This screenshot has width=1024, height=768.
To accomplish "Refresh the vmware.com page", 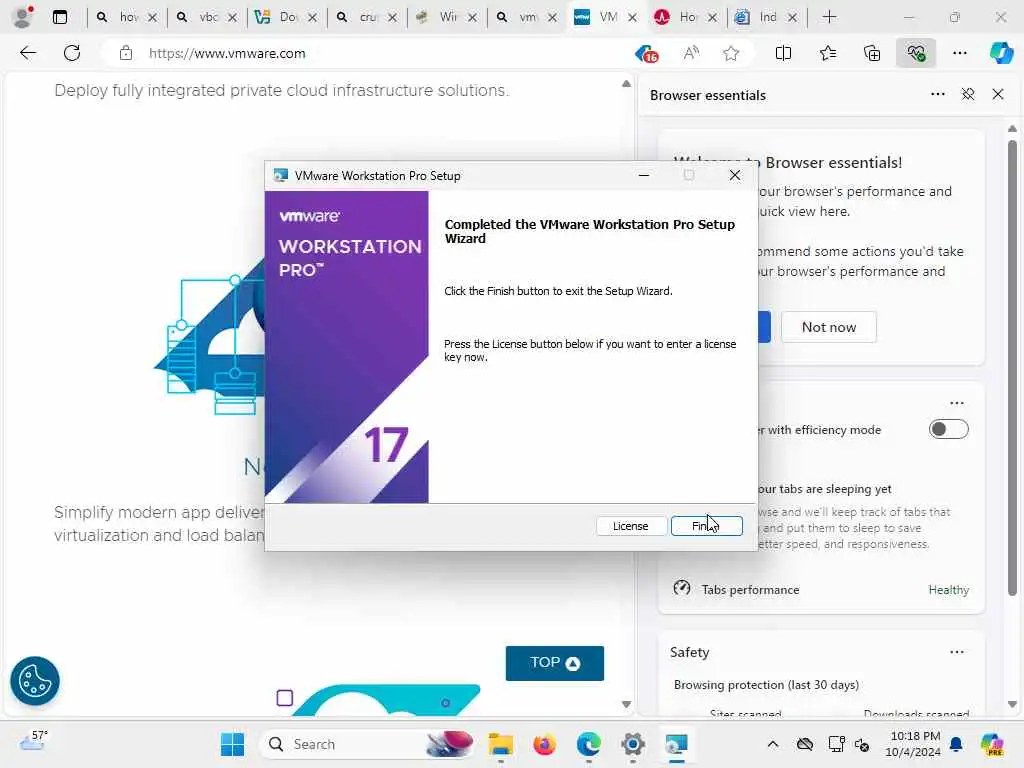I will (72, 53).
